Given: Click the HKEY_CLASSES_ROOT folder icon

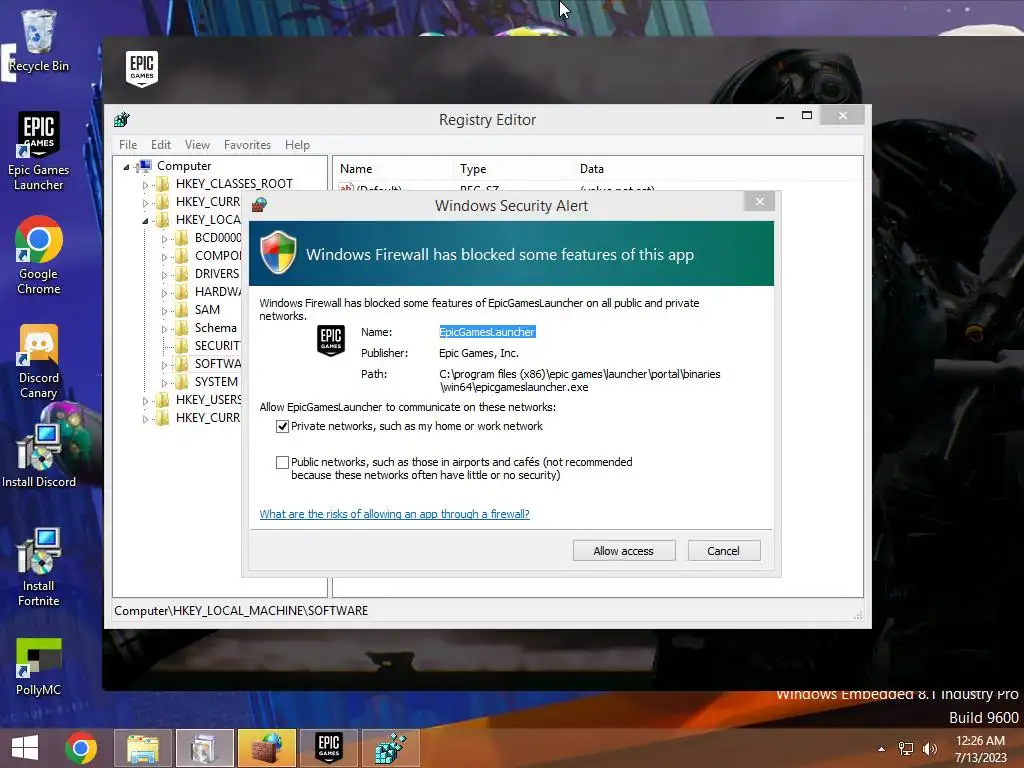Looking at the screenshot, I should click(163, 184).
